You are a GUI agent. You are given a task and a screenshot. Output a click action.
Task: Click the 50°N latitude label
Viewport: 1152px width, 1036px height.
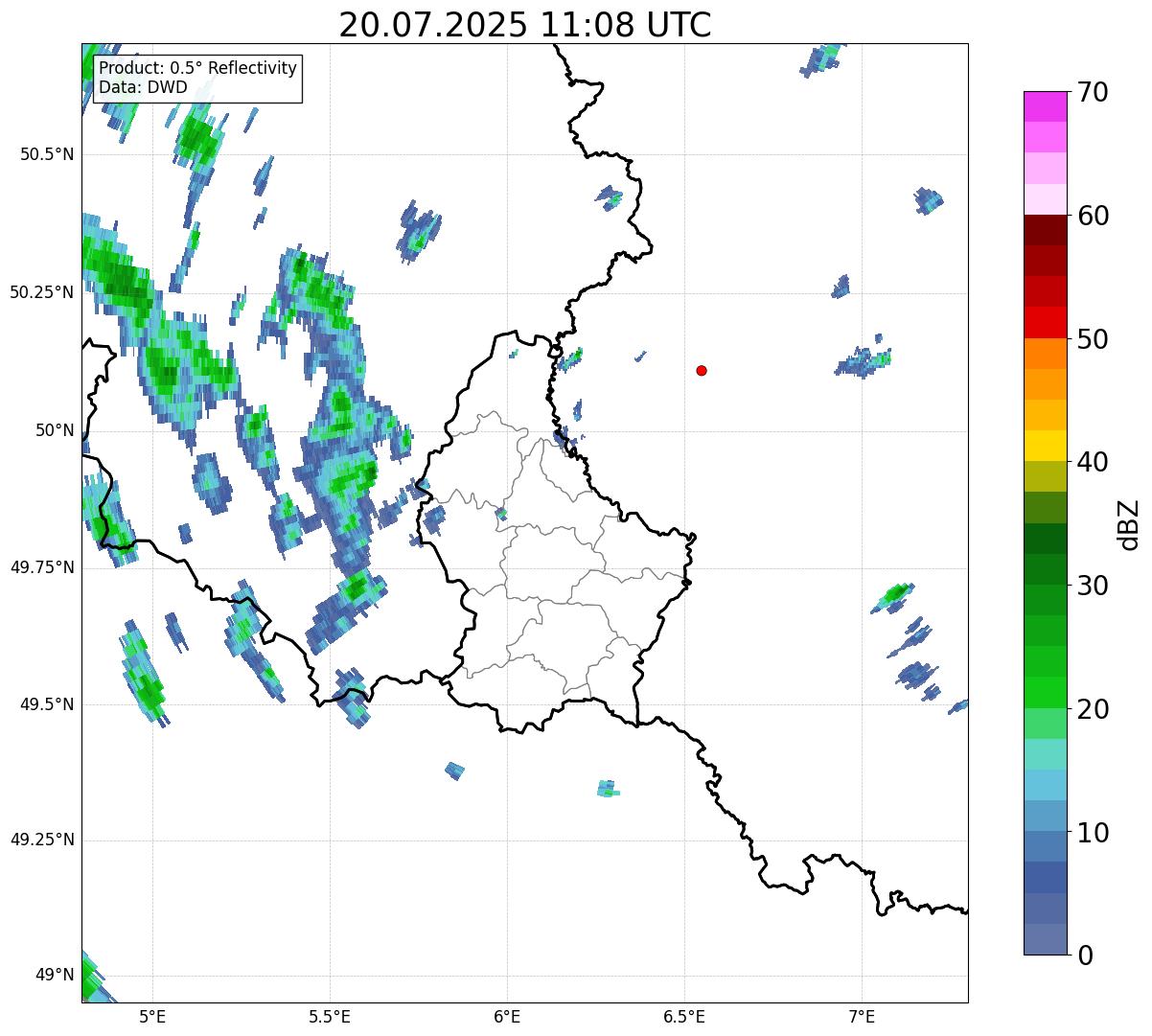tap(53, 430)
